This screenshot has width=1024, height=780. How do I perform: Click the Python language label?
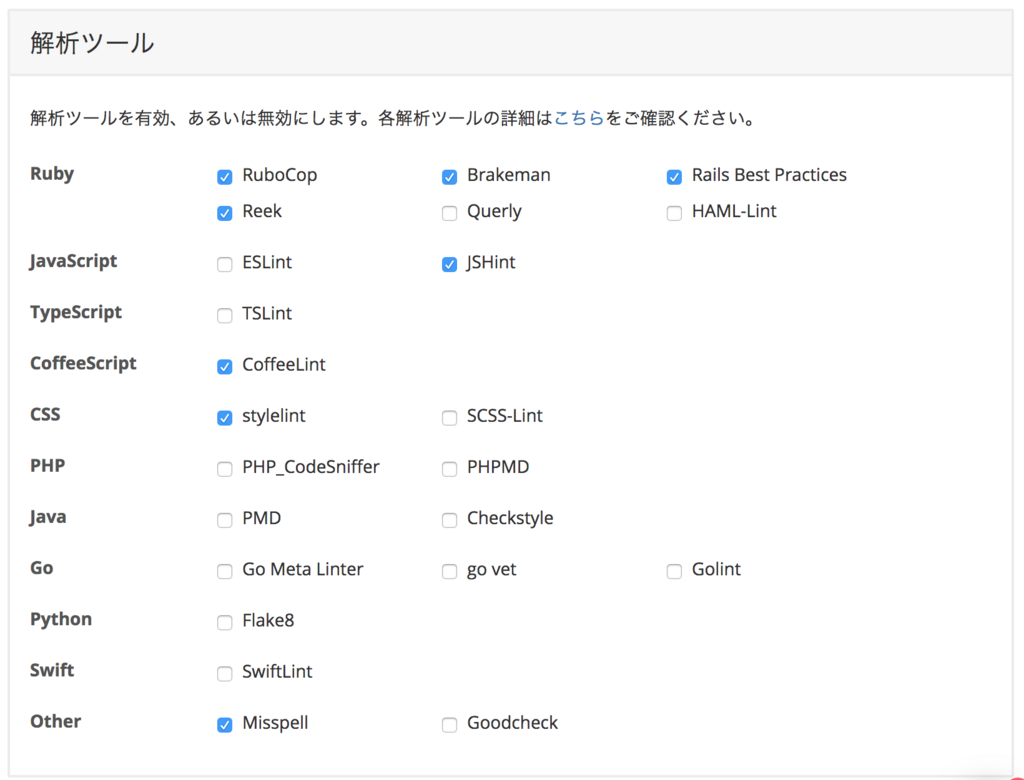(61, 619)
